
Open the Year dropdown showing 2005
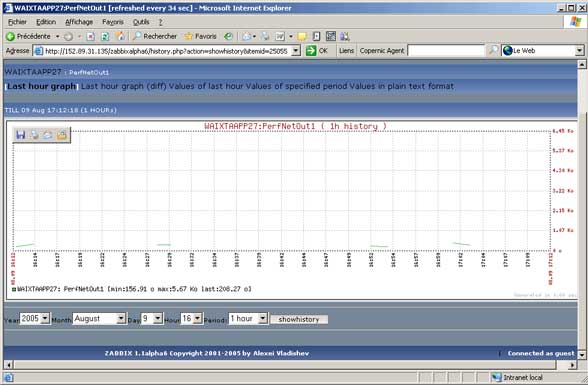tap(34, 319)
